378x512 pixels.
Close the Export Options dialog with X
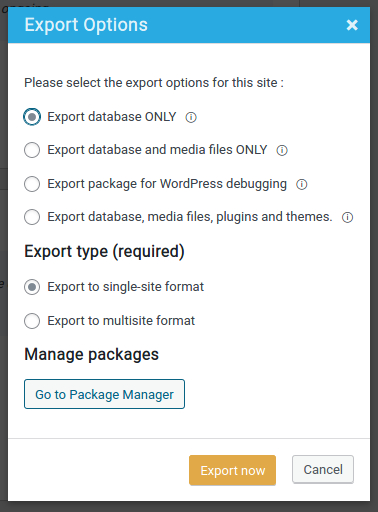352,25
